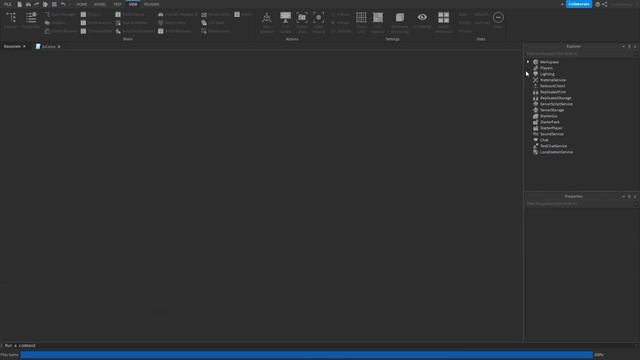Open the FILE menu

(x=8, y=4)
